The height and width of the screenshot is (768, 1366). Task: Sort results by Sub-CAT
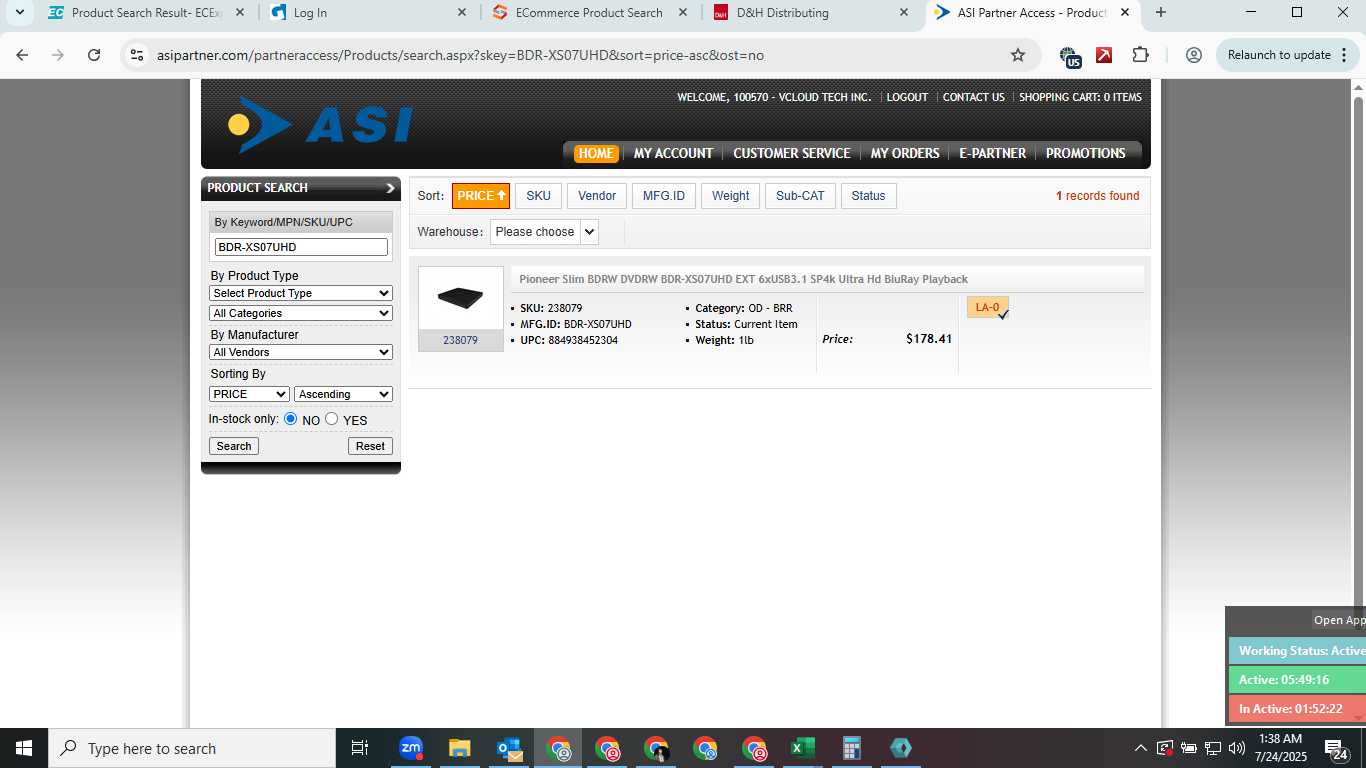[801, 196]
